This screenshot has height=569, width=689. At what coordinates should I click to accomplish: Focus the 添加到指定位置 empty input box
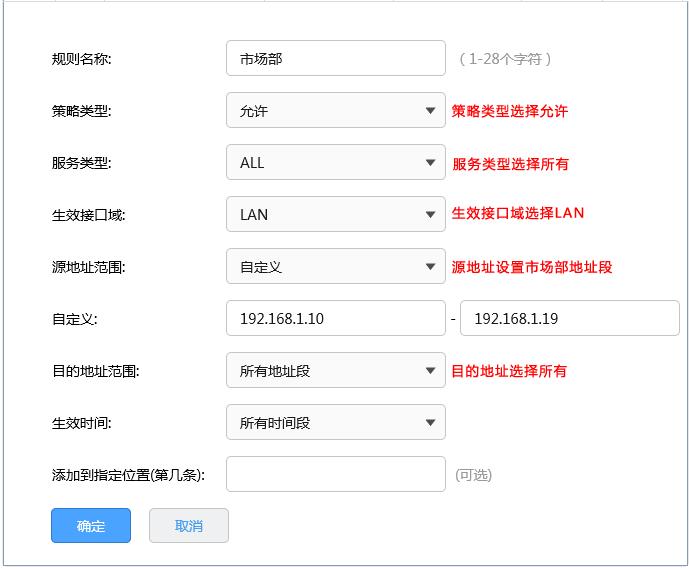pyautogui.click(x=335, y=475)
